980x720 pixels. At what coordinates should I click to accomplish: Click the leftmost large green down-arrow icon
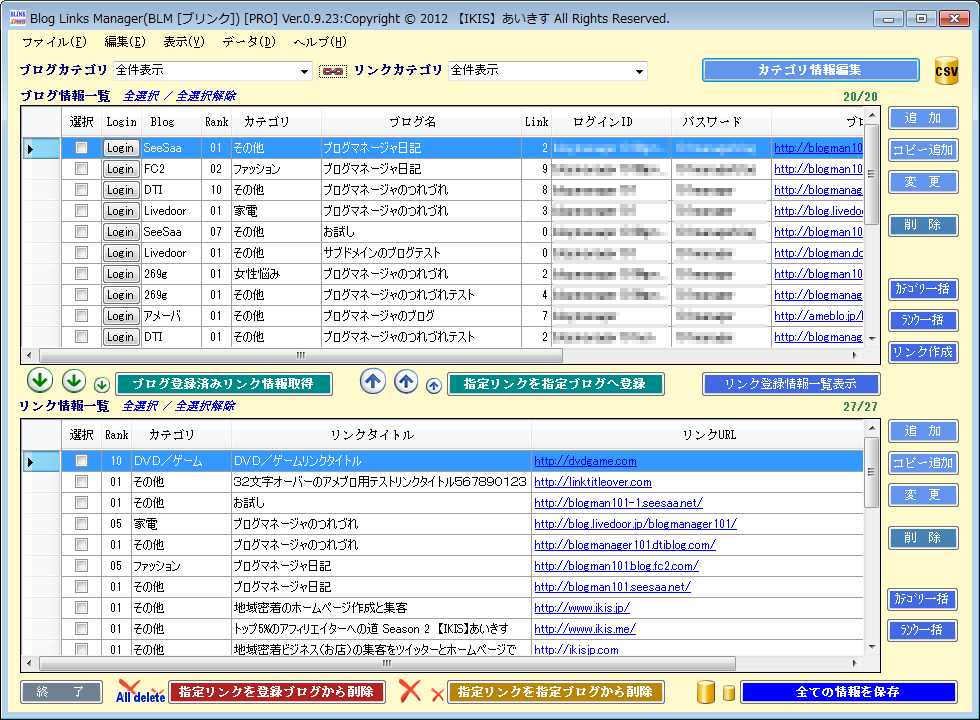(40, 381)
